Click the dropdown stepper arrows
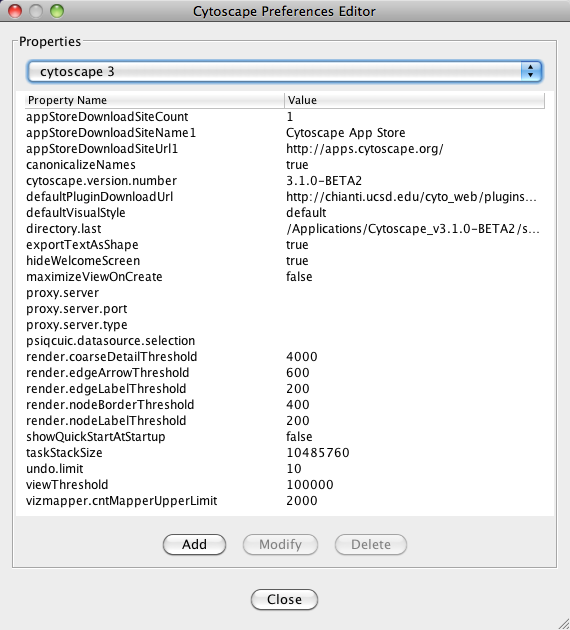 coord(531,72)
